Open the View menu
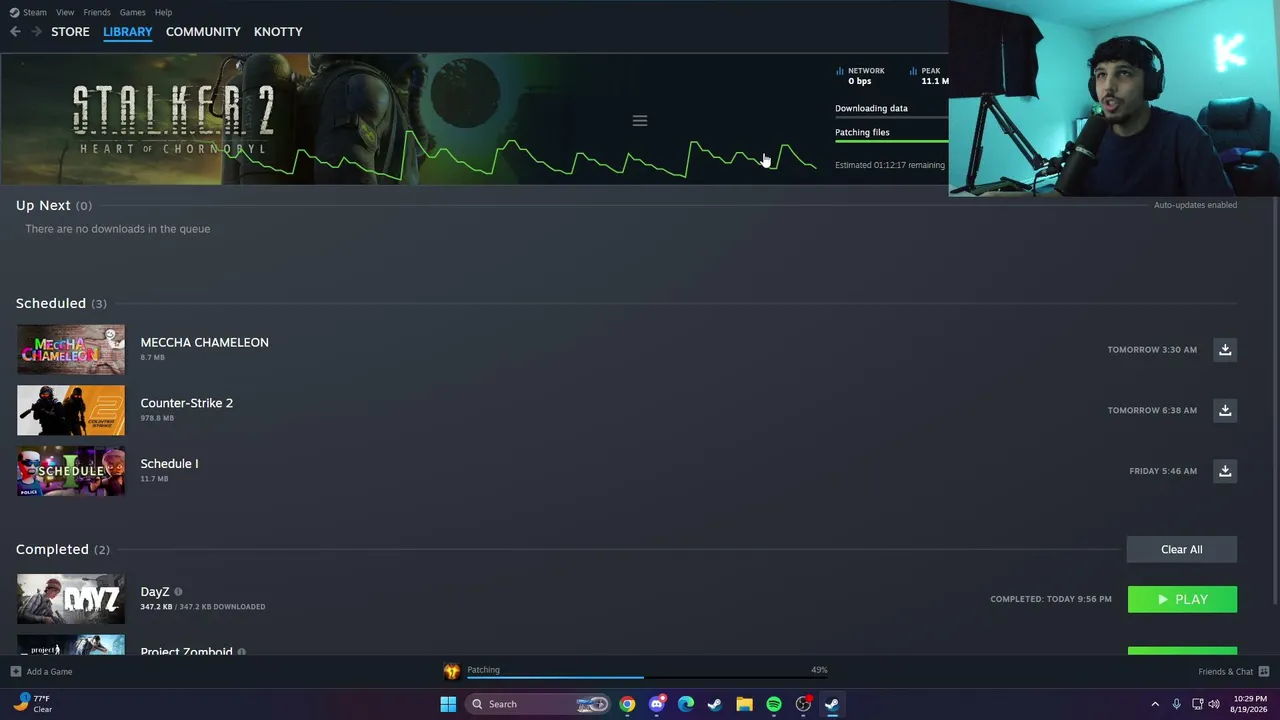 click(x=65, y=12)
